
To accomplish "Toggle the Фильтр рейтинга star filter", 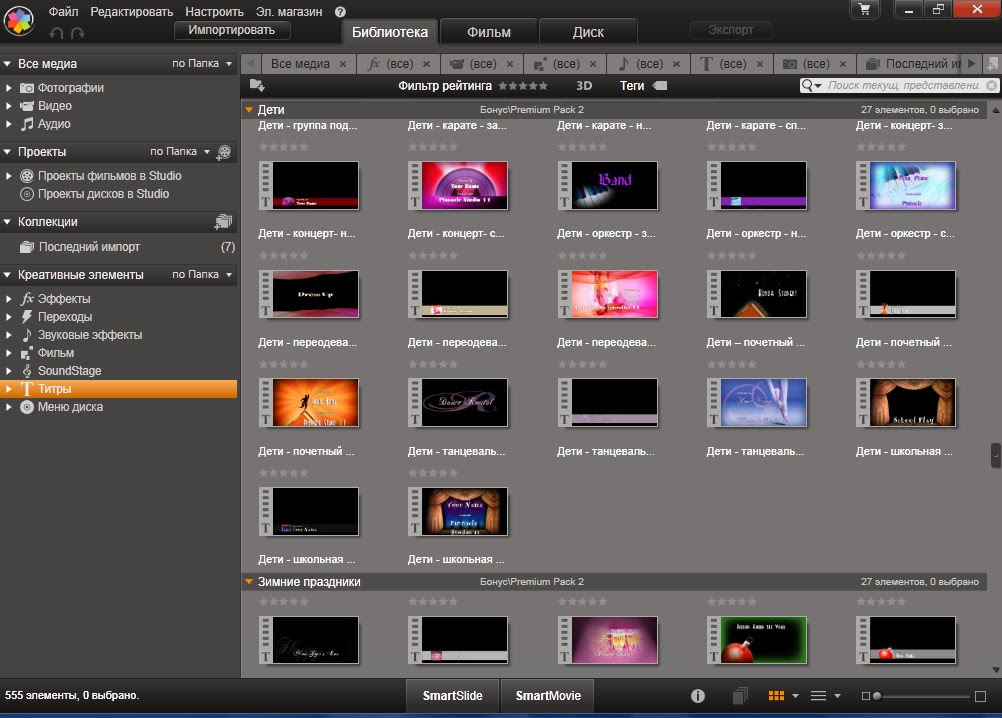I will [x=523, y=86].
